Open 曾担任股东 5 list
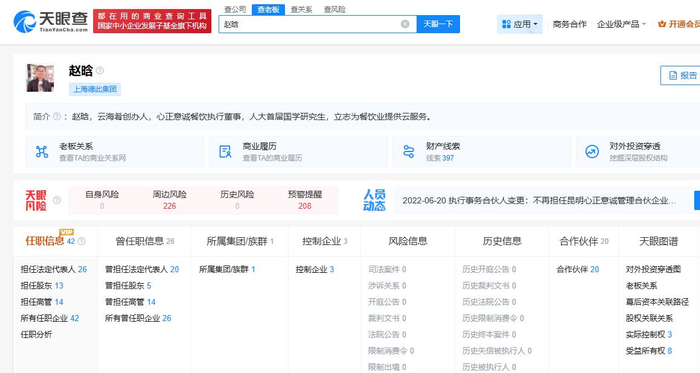This screenshot has height=373, width=700. 128,286
